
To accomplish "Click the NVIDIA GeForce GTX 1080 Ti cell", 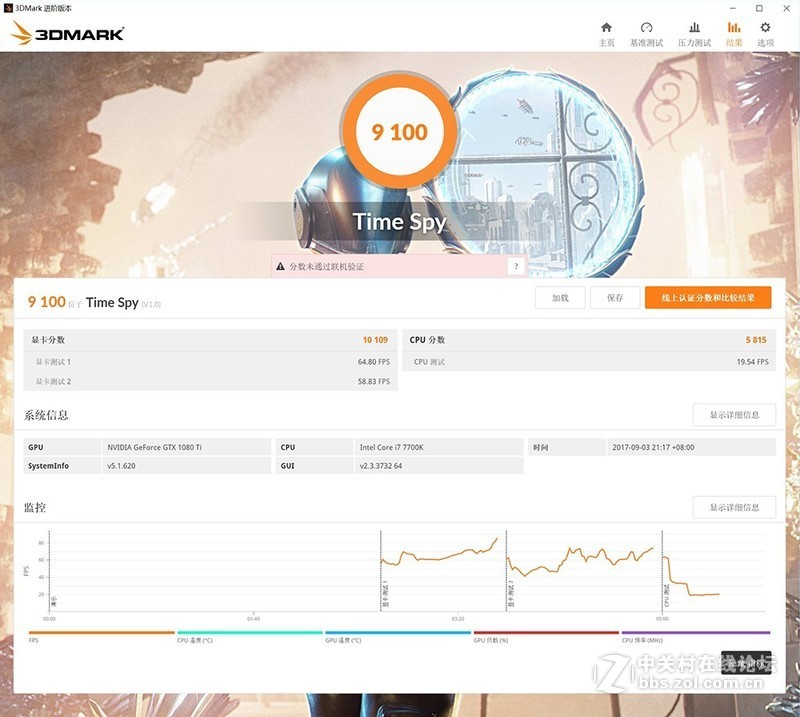I will click(x=186, y=447).
